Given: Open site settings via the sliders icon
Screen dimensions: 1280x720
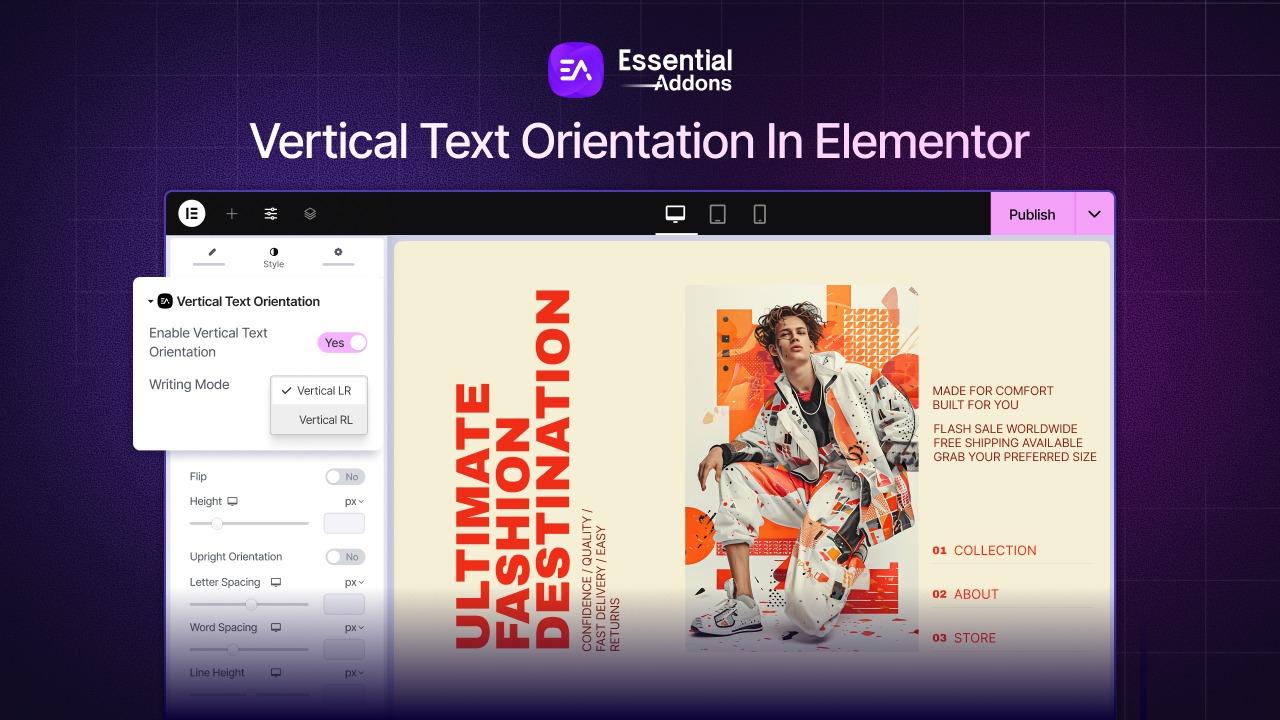Looking at the screenshot, I should (270, 213).
